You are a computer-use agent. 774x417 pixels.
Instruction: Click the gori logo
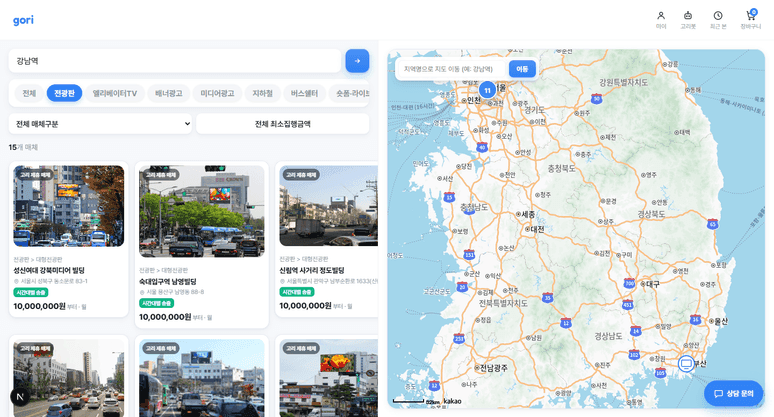[23, 20]
